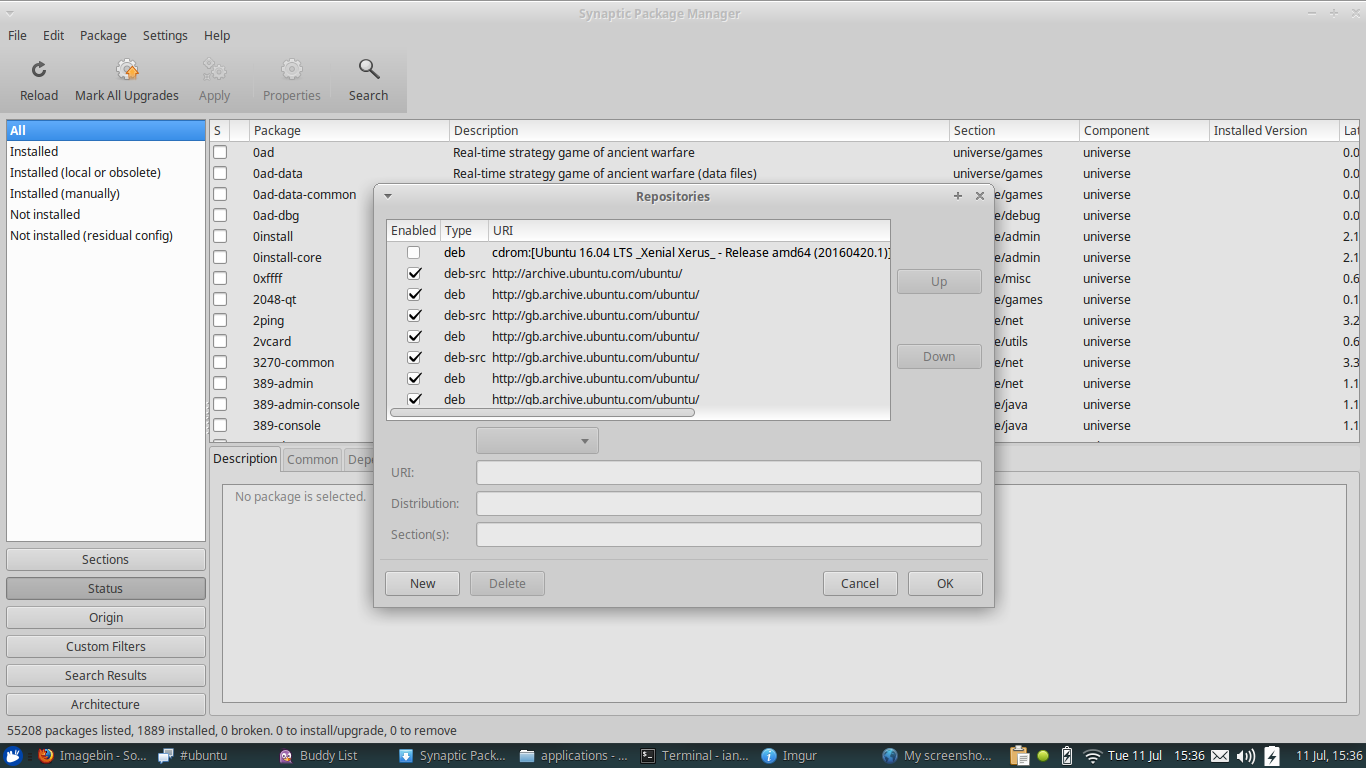
Task: Open the Xubuntu applications menu icon
Action: [x=14, y=756]
